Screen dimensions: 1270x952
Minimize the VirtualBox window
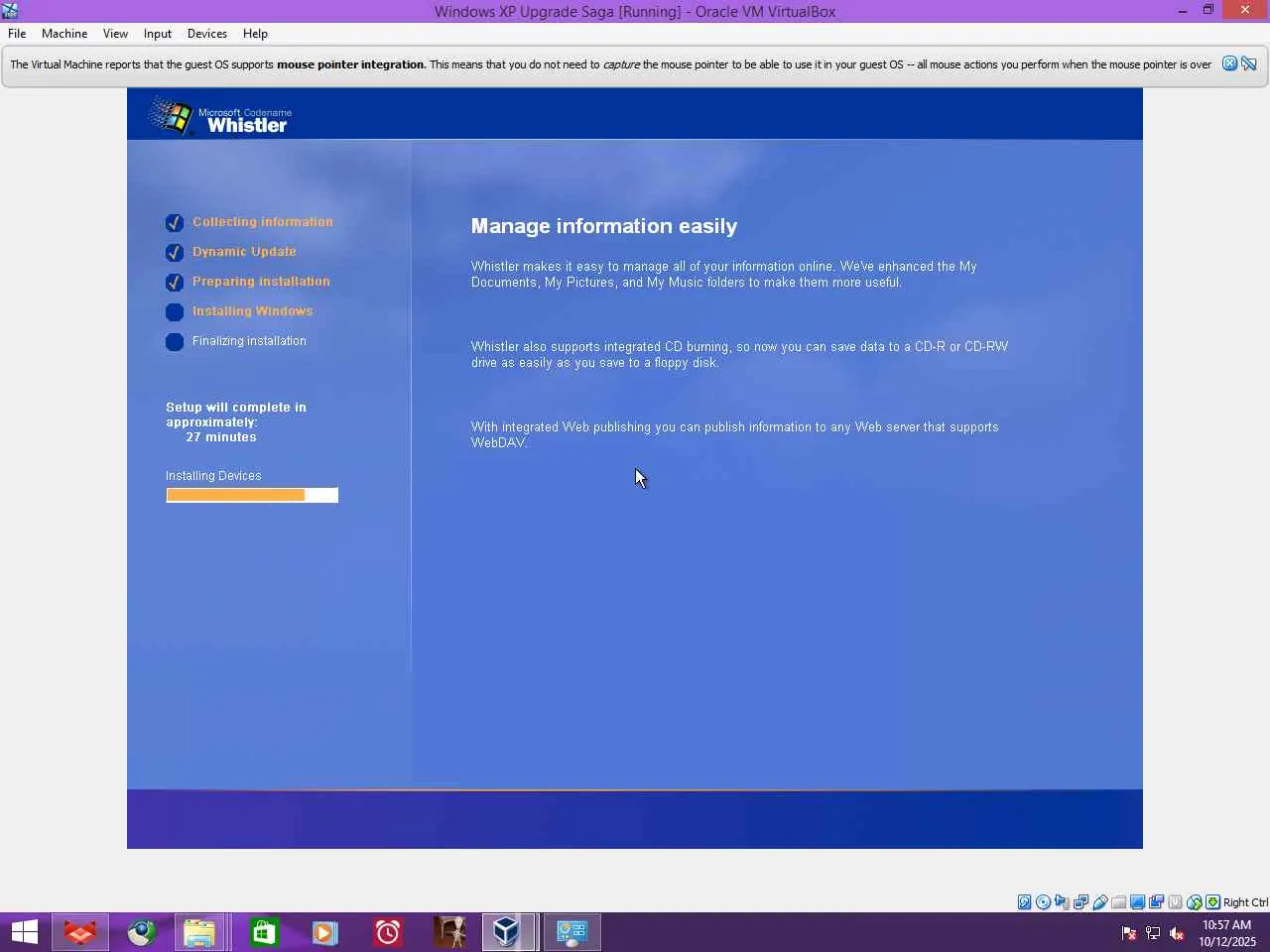pyautogui.click(x=1183, y=11)
